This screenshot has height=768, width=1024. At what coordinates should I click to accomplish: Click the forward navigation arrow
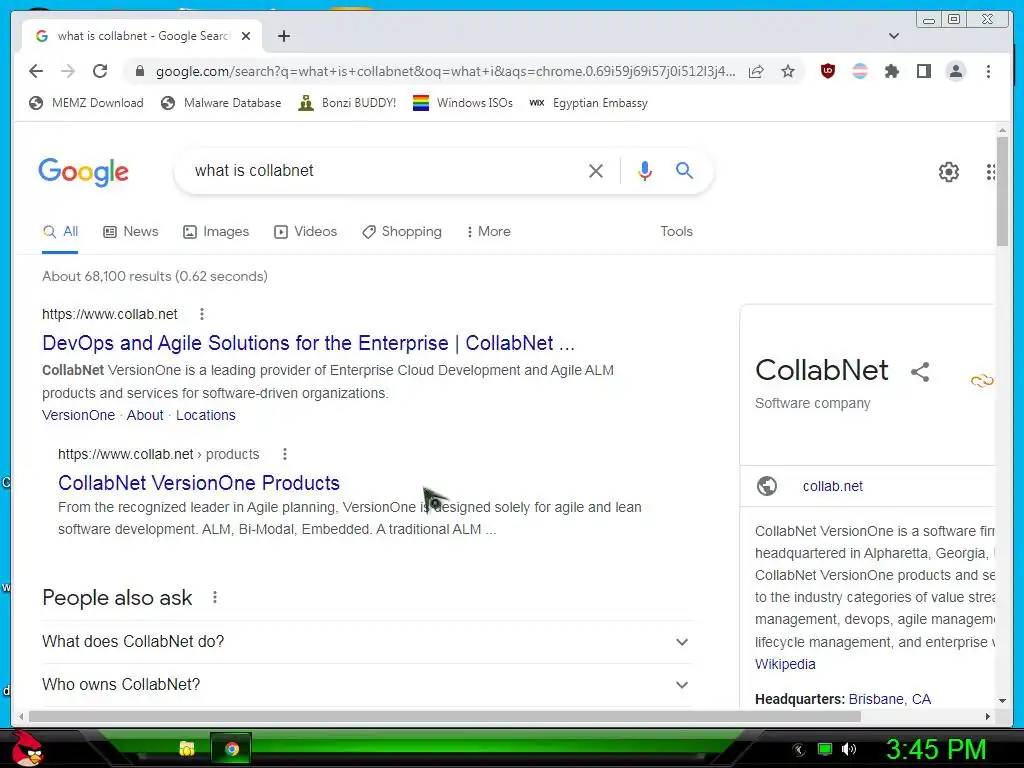68,71
